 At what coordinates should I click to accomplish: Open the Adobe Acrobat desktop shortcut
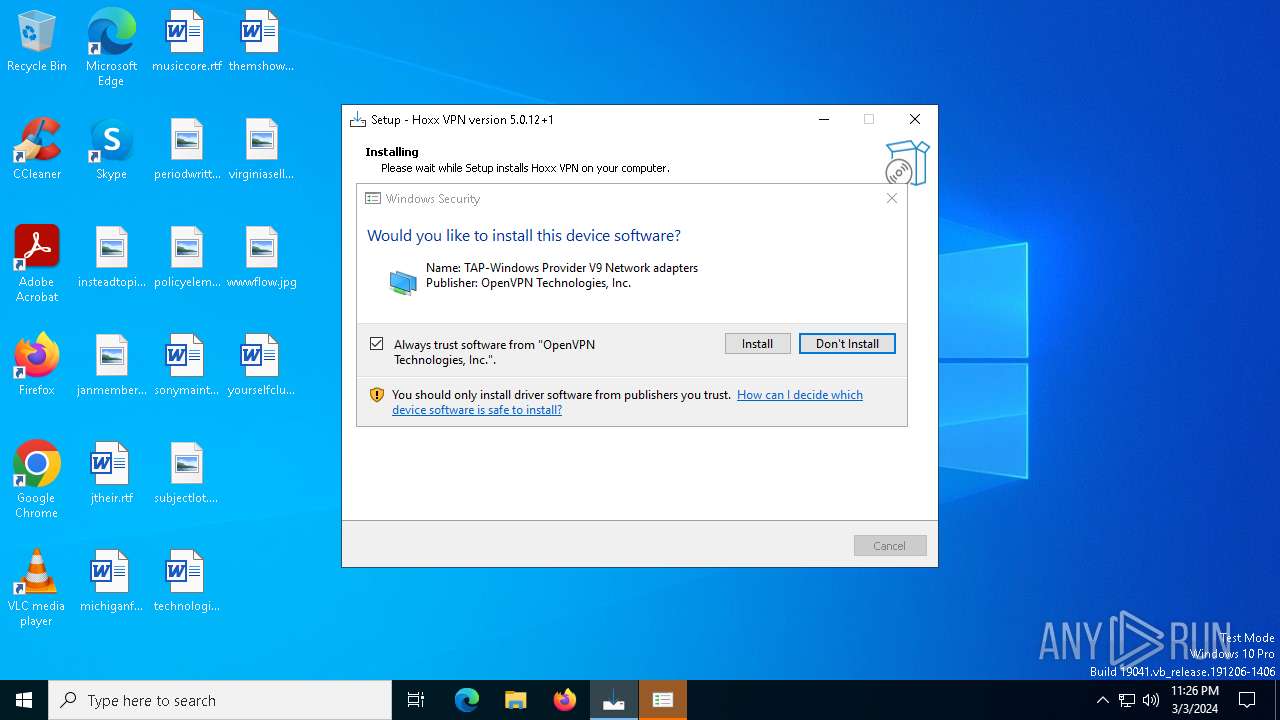(x=37, y=264)
